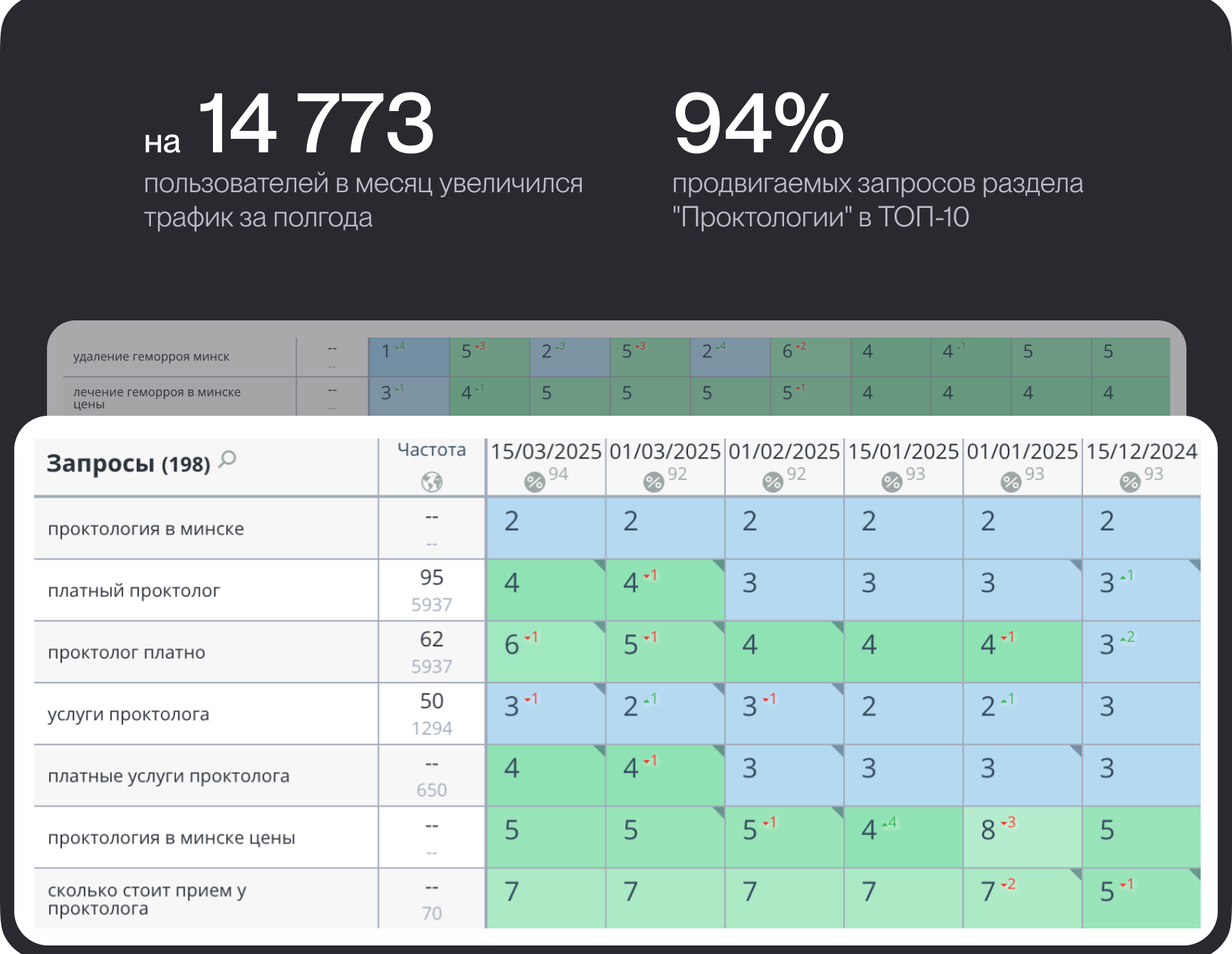
Task: Click the '14 773' traffic headline
Action: point(315,123)
